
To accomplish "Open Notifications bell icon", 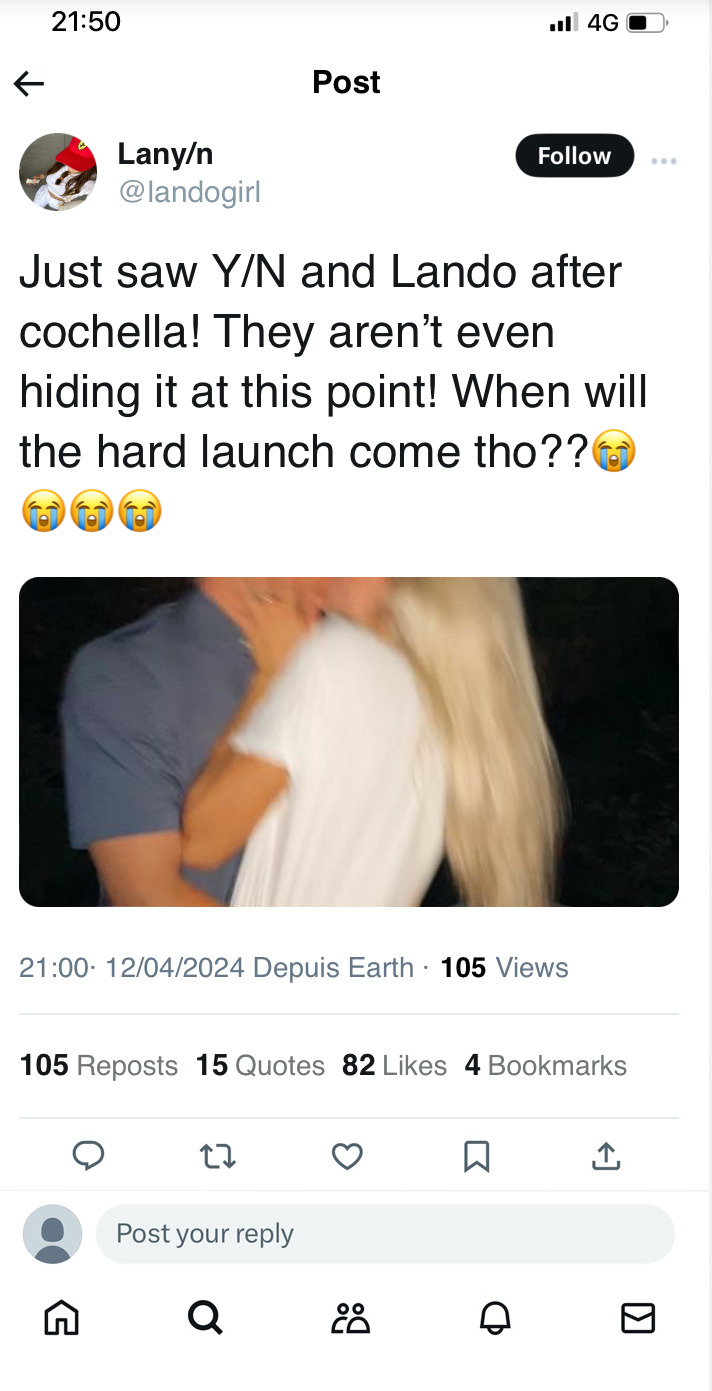I will (495, 1318).
